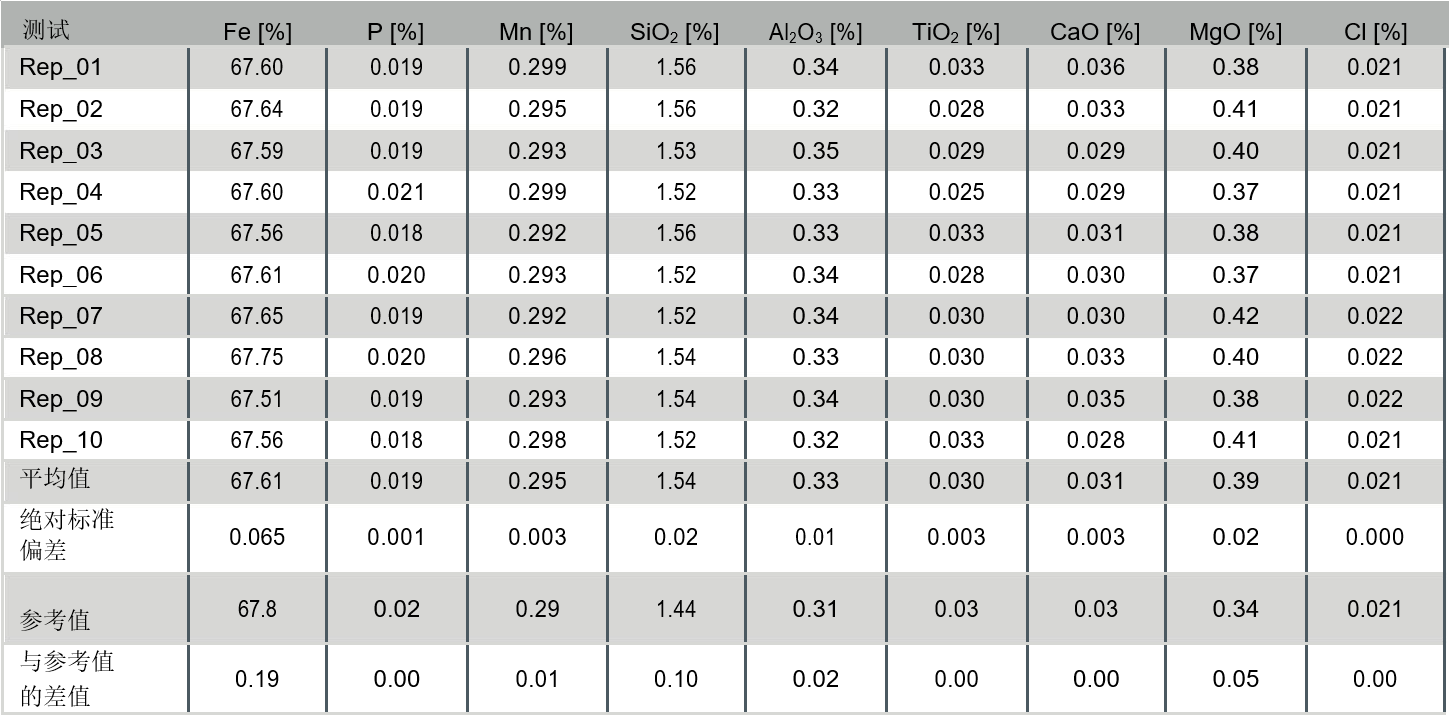Viewport: 1452px width, 722px height.
Task: Select the 参考值 row label
Action: pos(55,620)
